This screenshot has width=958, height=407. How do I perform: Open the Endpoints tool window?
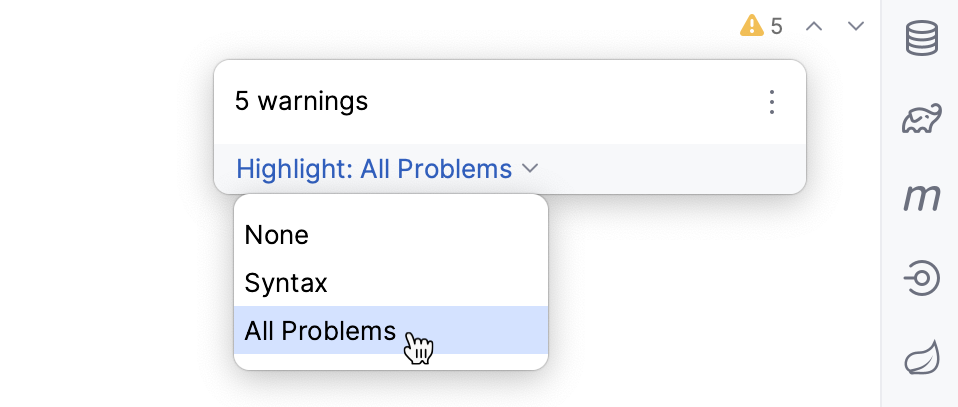coord(921,278)
